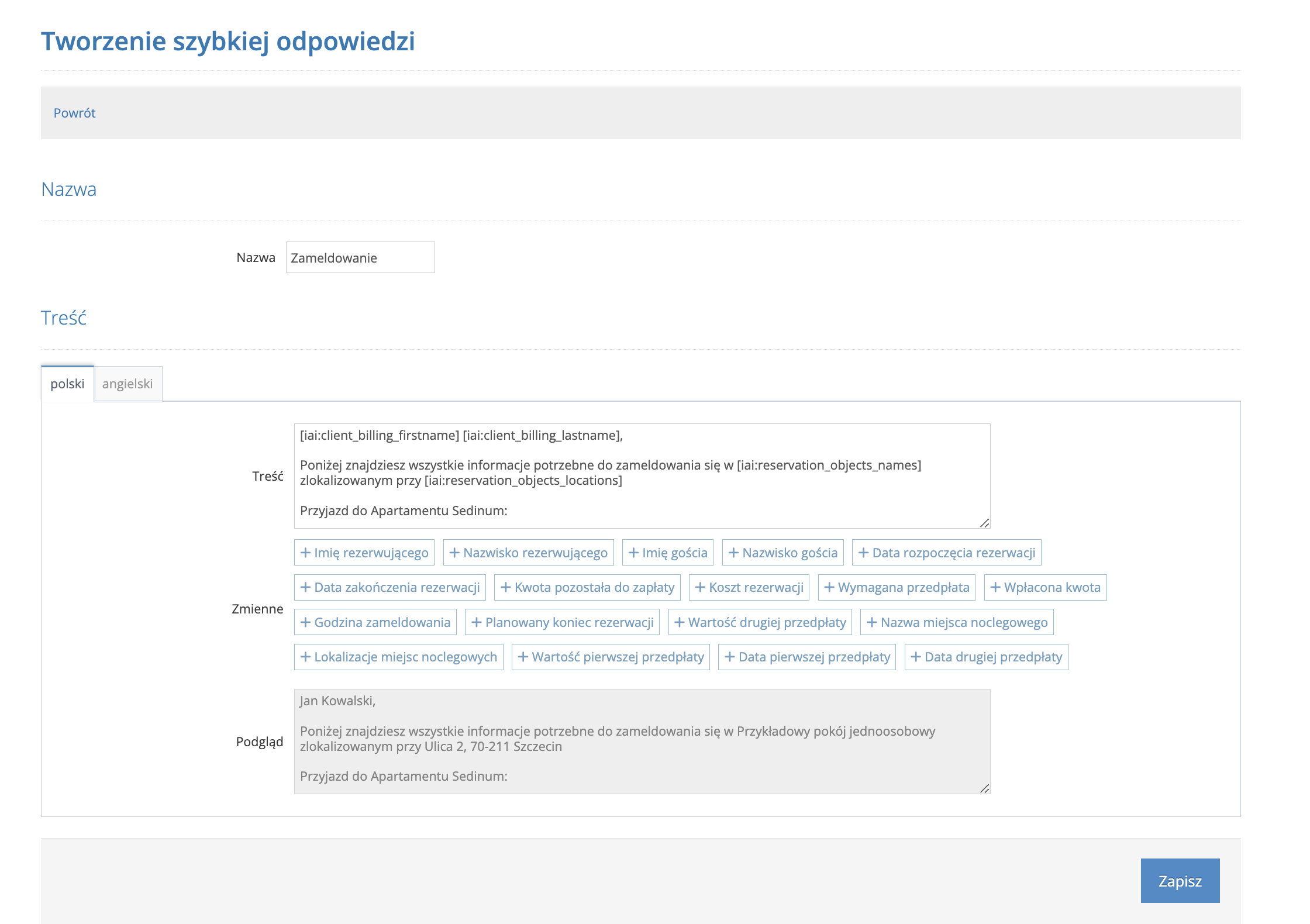Insert Wpłacona kwota variable

[1045, 587]
